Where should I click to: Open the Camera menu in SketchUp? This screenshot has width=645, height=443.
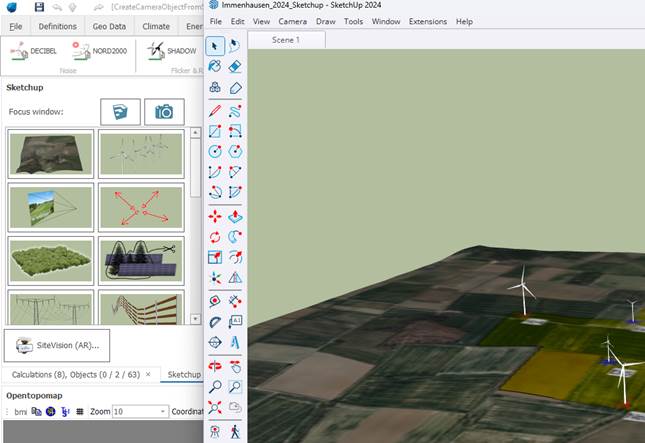tap(292, 21)
